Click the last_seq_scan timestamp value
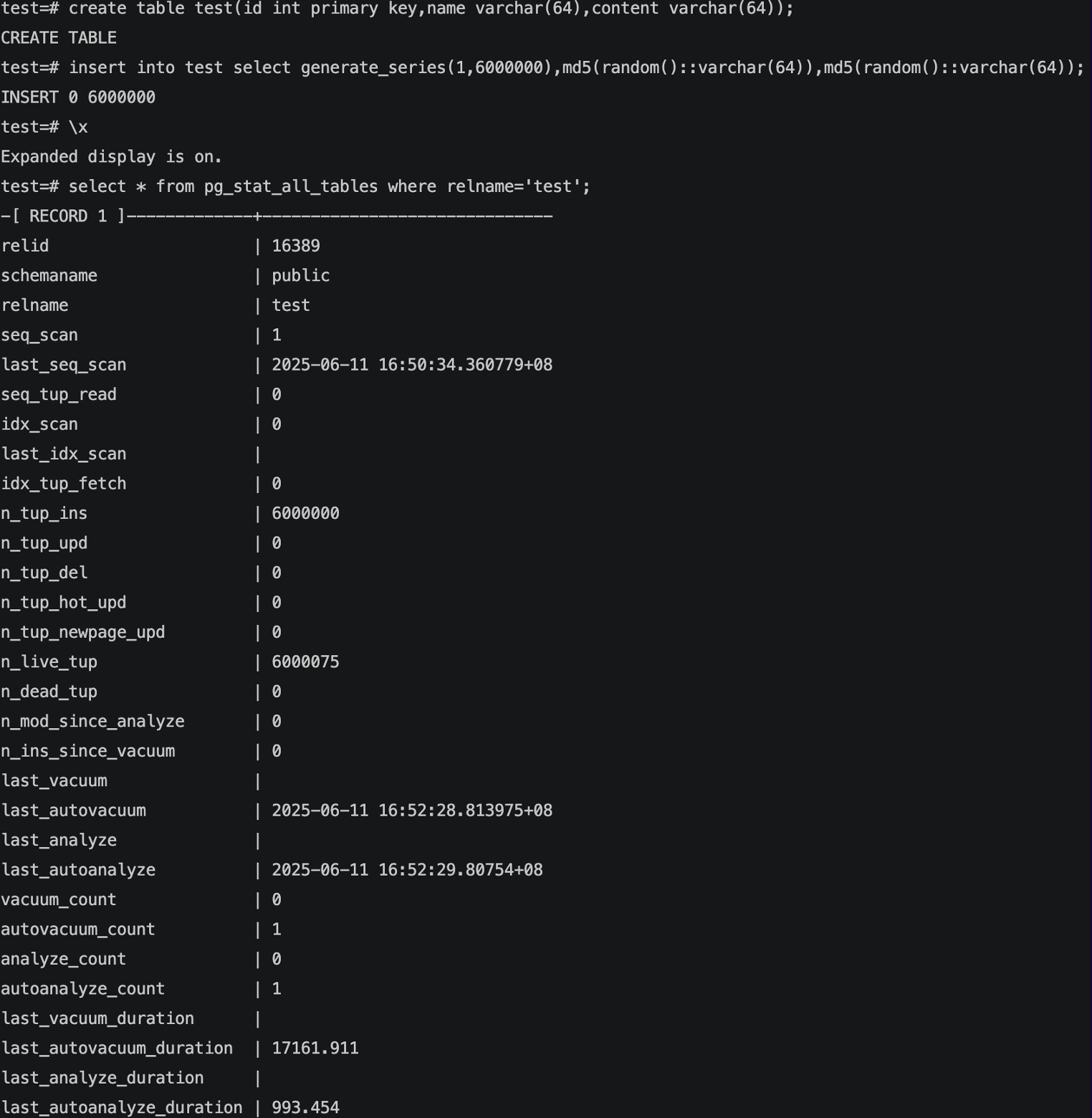This screenshot has height=1118, width=1092. (411, 365)
